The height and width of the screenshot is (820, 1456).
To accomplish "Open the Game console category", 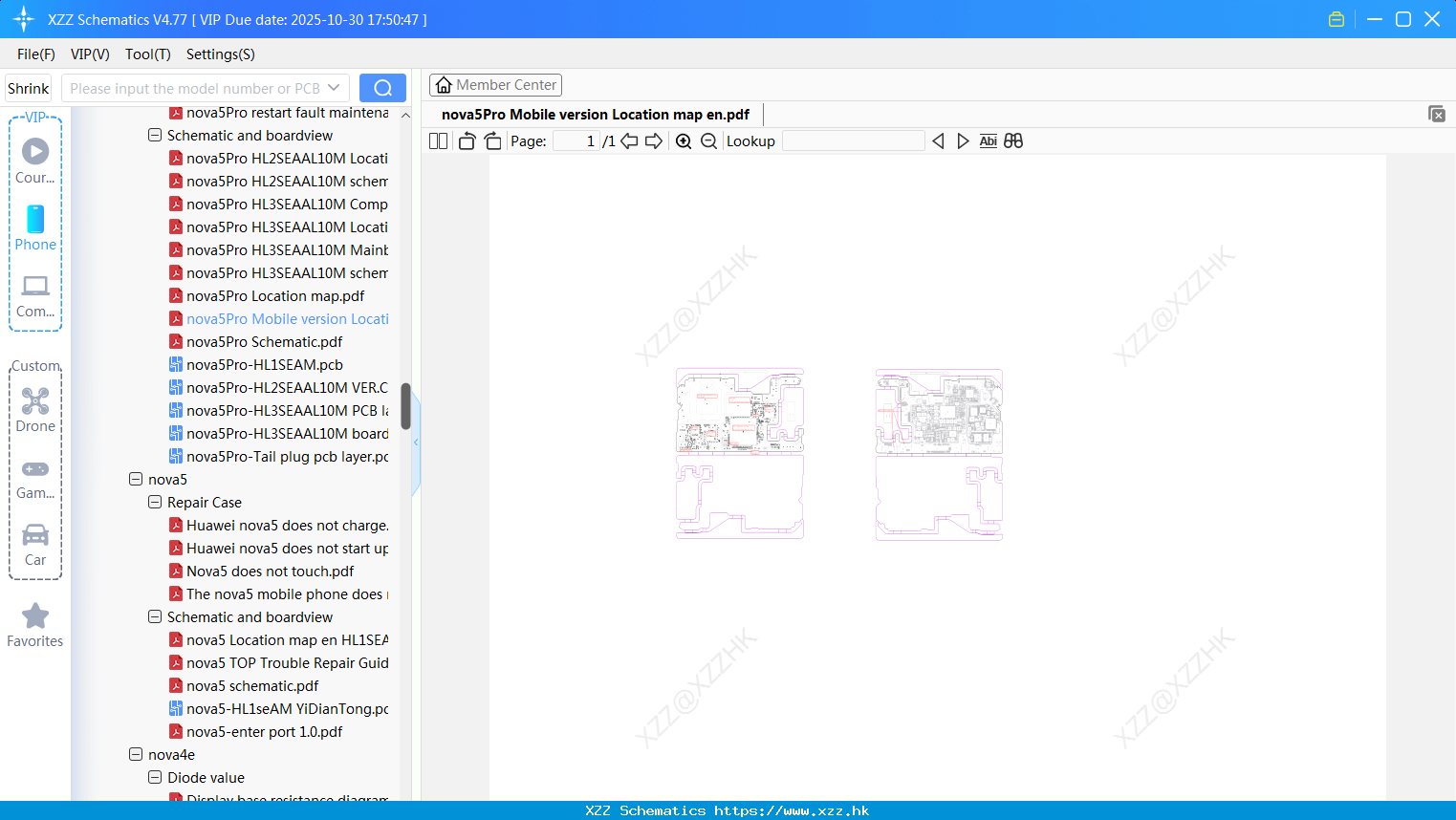I will click(35, 480).
